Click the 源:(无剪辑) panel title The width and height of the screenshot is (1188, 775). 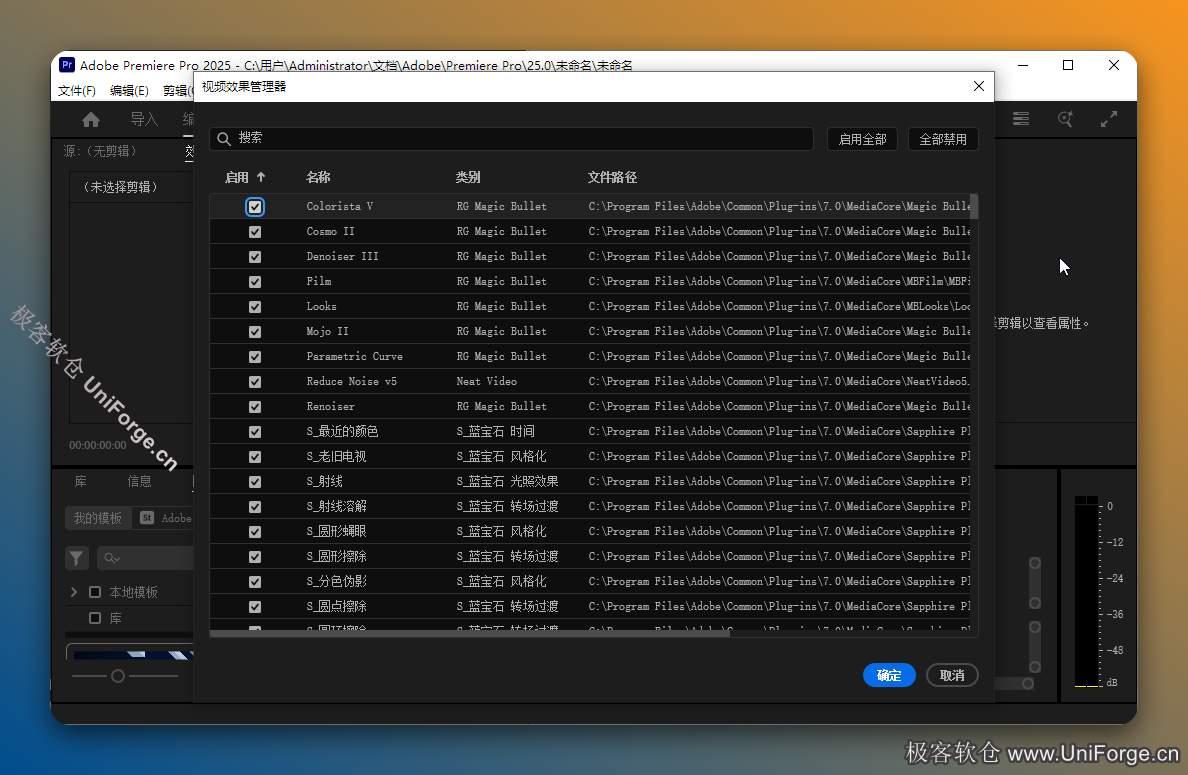point(100,151)
